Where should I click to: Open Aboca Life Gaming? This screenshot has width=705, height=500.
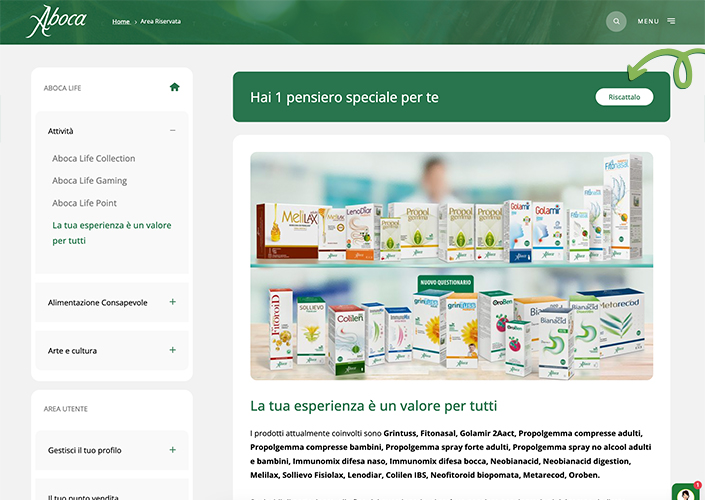89,180
